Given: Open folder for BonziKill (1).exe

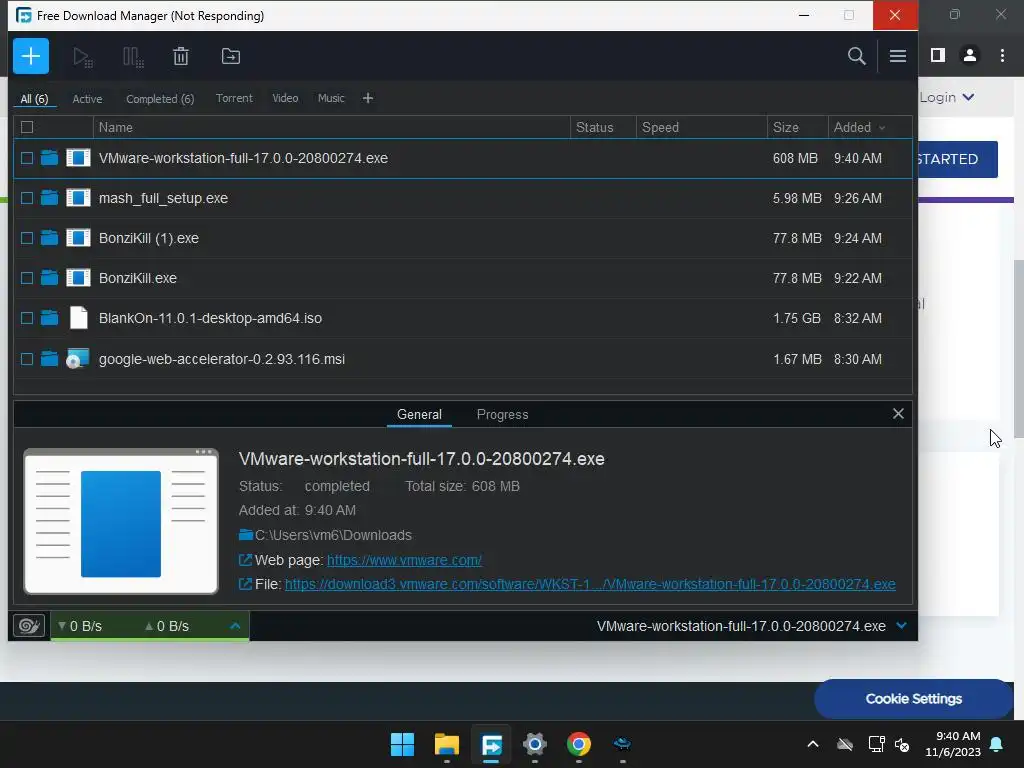Looking at the screenshot, I should pyautogui.click(x=50, y=238).
